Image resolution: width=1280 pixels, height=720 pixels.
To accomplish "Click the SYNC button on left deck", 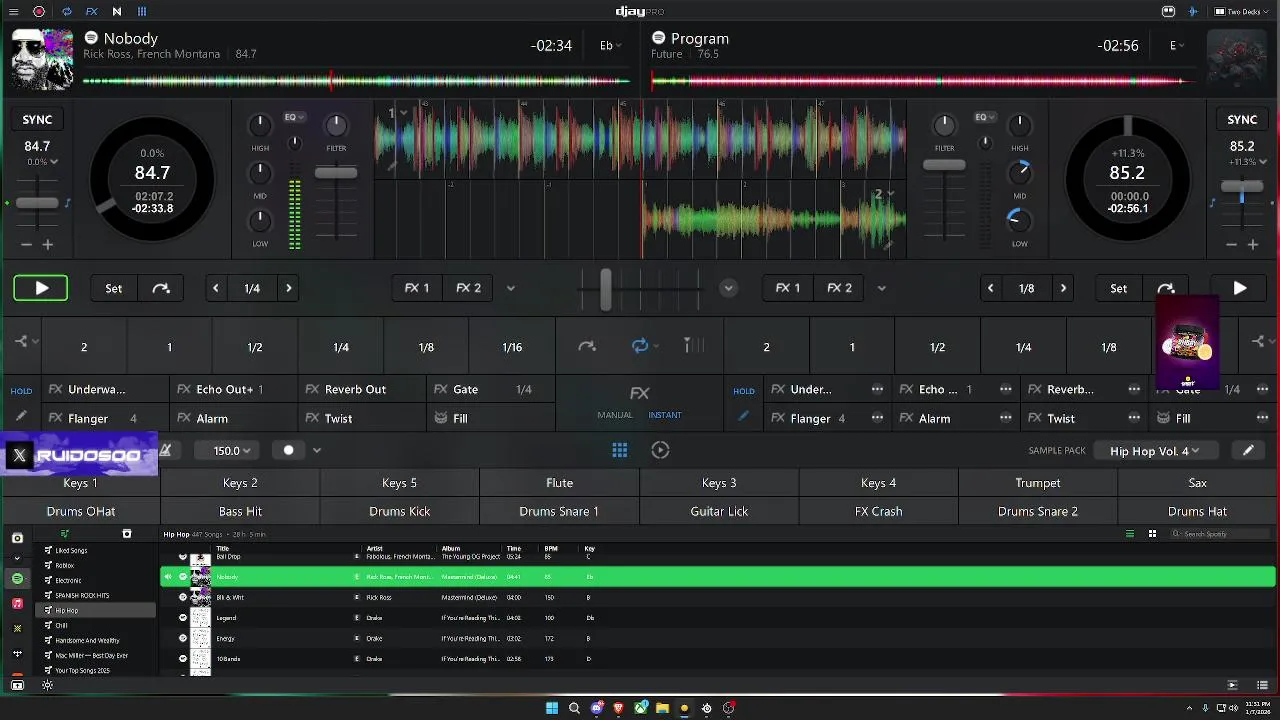I will (x=37, y=119).
